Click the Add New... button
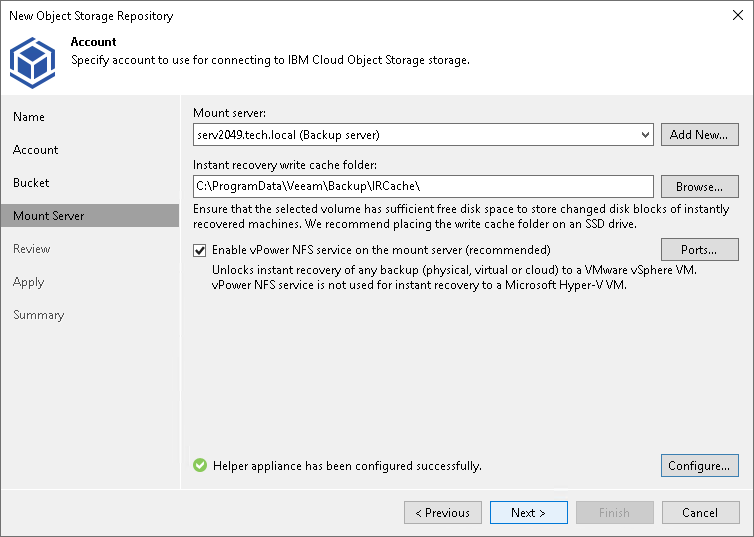 tap(700, 135)
